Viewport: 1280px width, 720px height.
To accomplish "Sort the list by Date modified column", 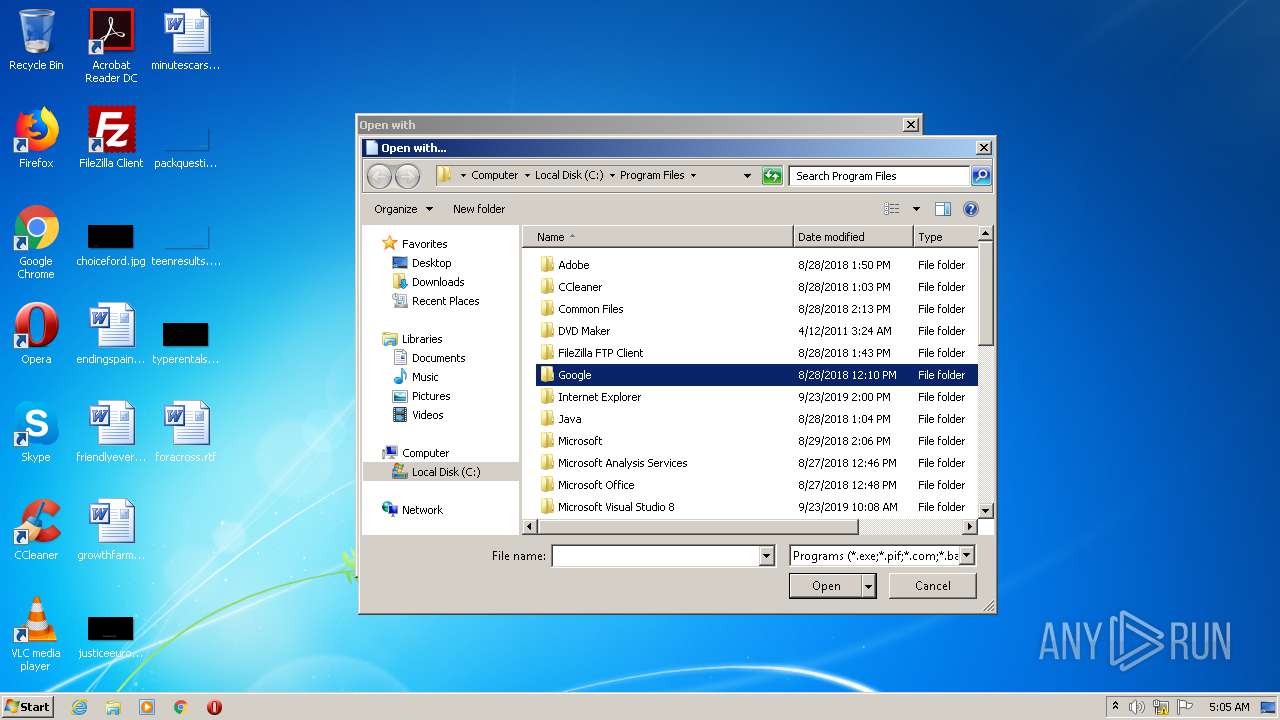I will pos(853,237).
